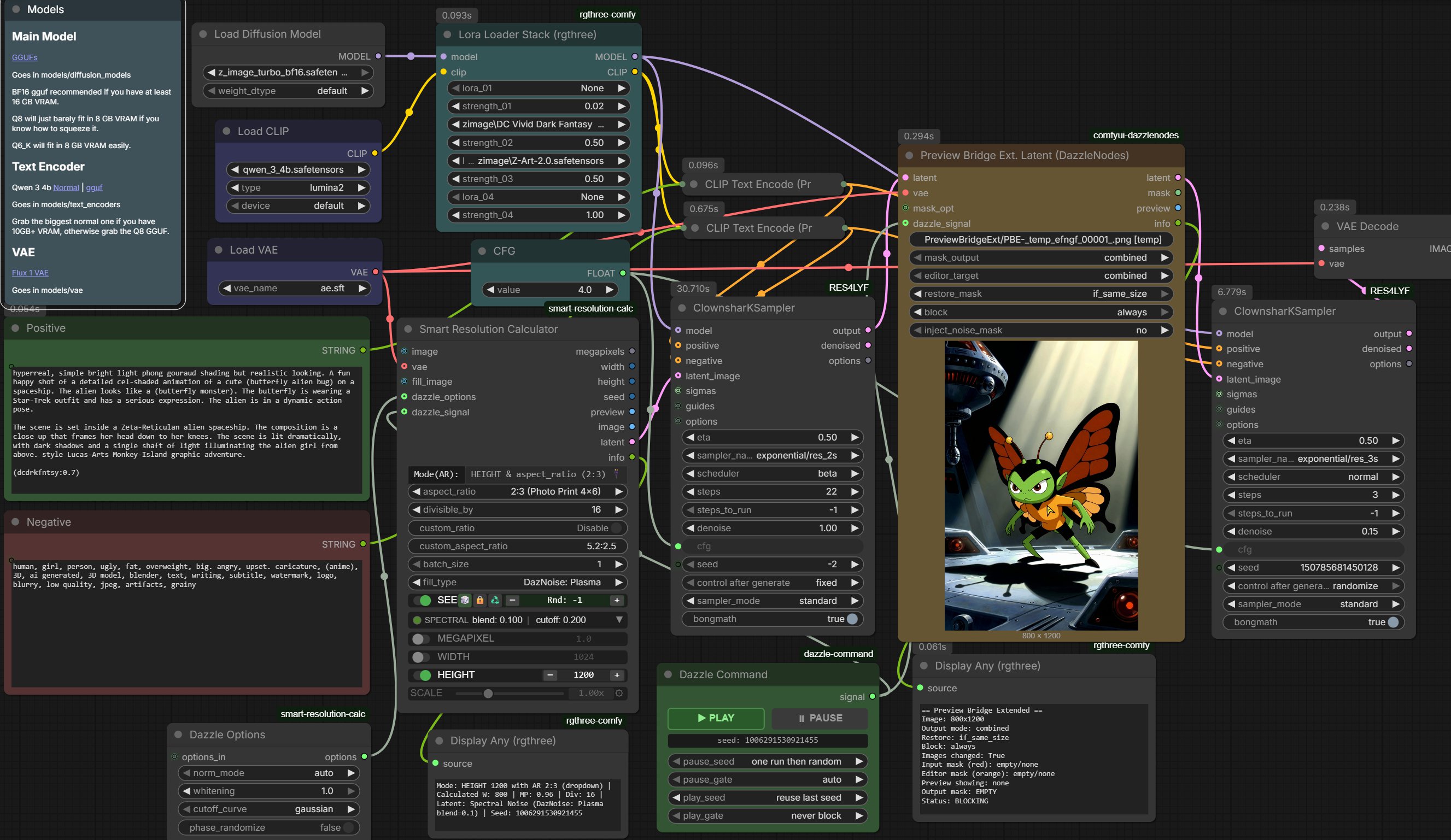Viewport: 1451px width, 840px height.
Task: Click the plug icon in the Mode(AR) row
Action: [x=617, y=474]
